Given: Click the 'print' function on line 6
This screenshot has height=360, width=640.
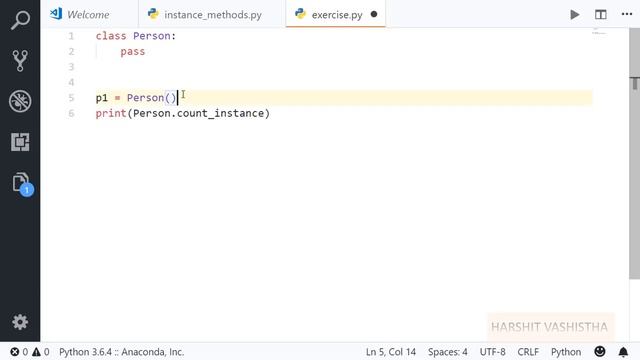Looking at the screenshot, I should [111, 113].
